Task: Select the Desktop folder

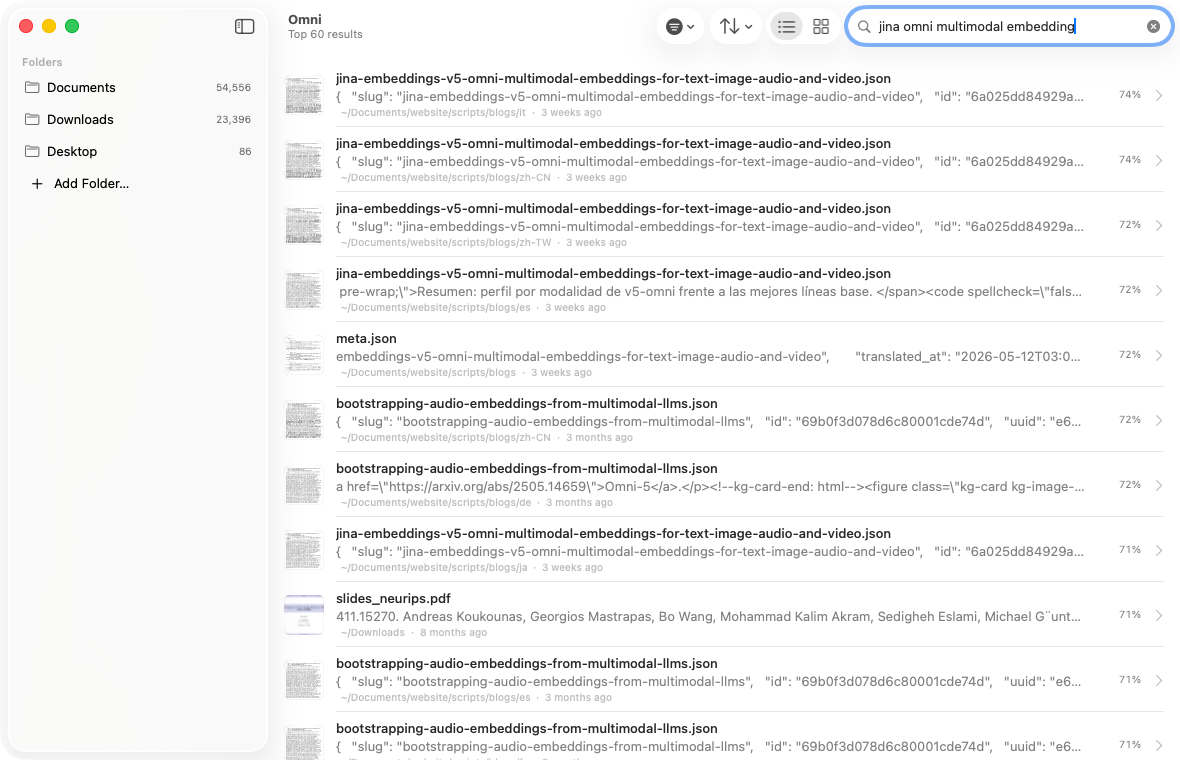Action: pyautogui.click(x=138, y=151)
